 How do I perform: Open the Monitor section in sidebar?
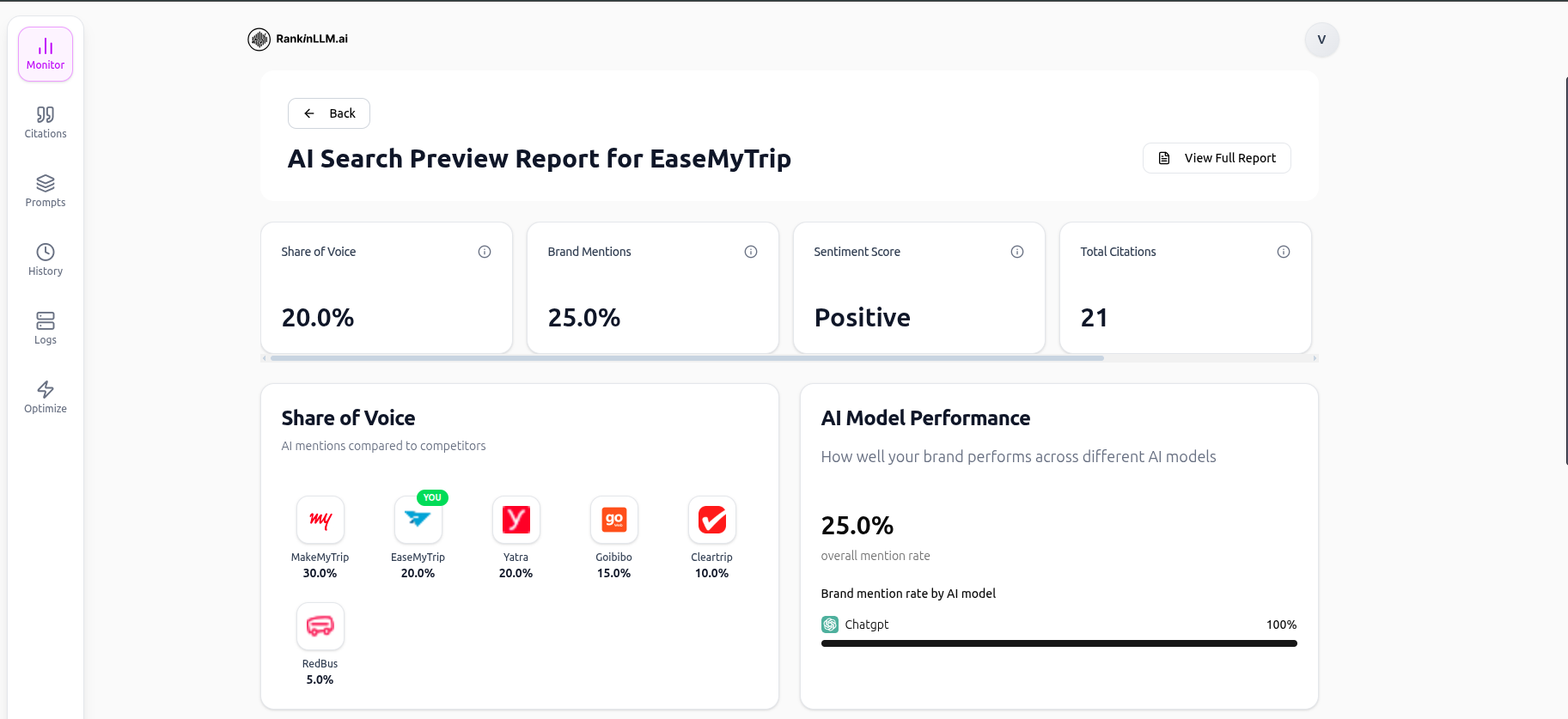pos(46,54)
